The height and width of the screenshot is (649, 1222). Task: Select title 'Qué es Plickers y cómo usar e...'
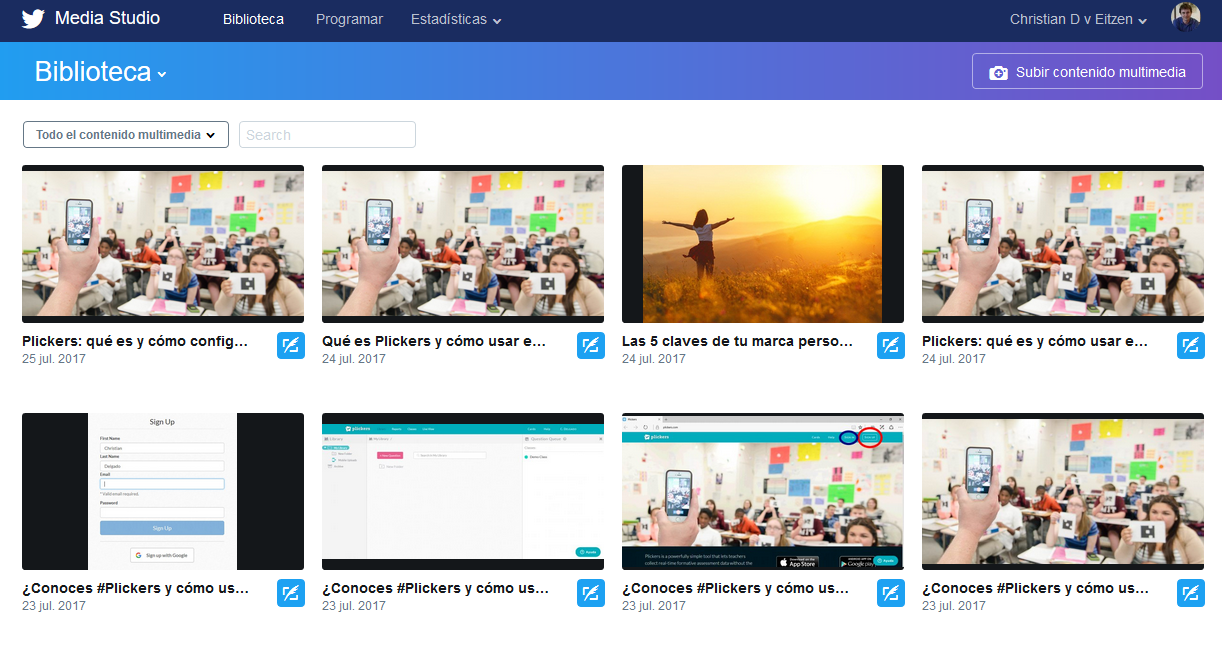[x=434, y=341]
